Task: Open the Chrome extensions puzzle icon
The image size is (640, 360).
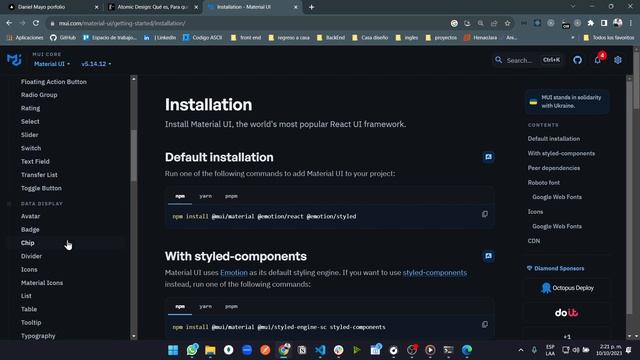Action: coord(591,23)
